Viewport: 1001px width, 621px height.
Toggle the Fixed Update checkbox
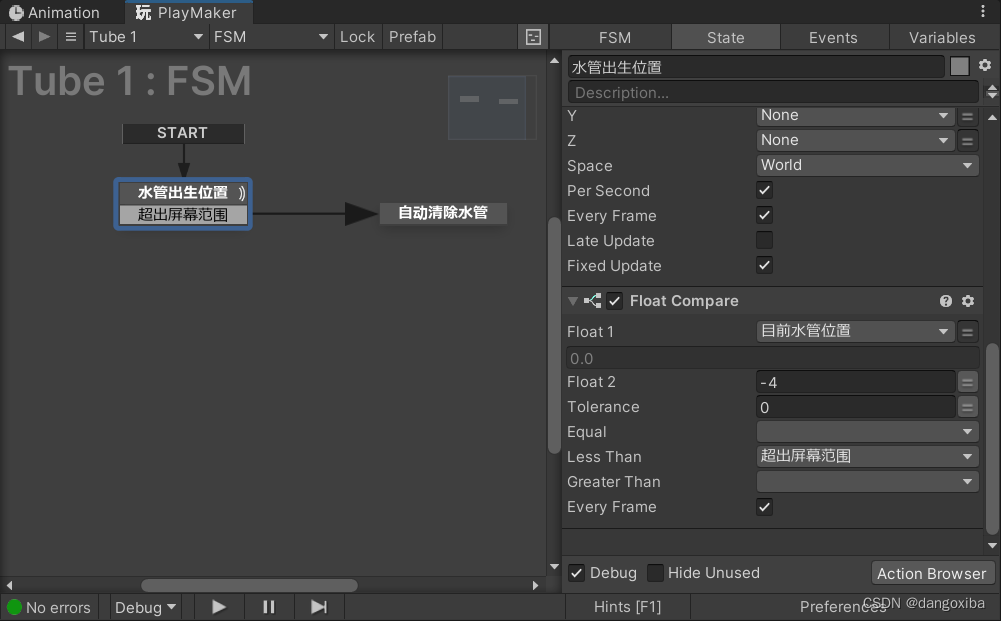coord(764,265)
